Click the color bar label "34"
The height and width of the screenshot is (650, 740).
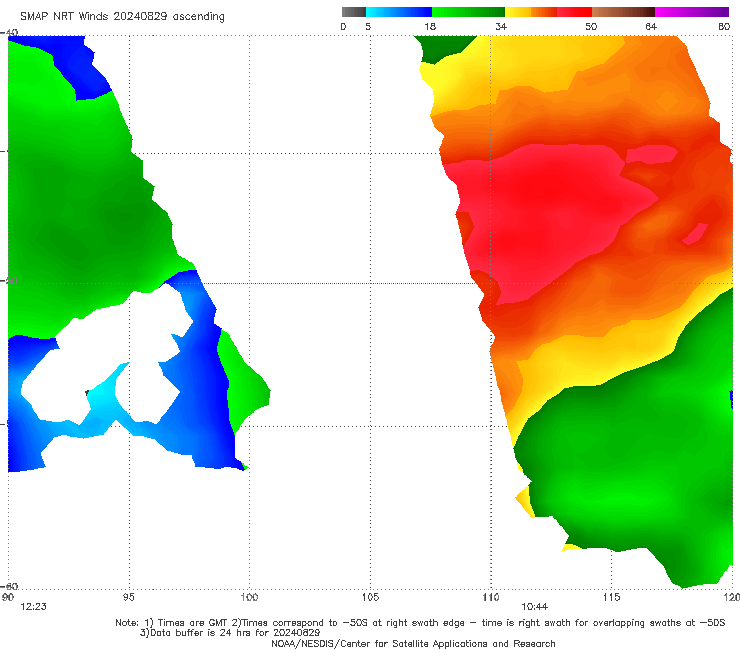coord(501,26)
